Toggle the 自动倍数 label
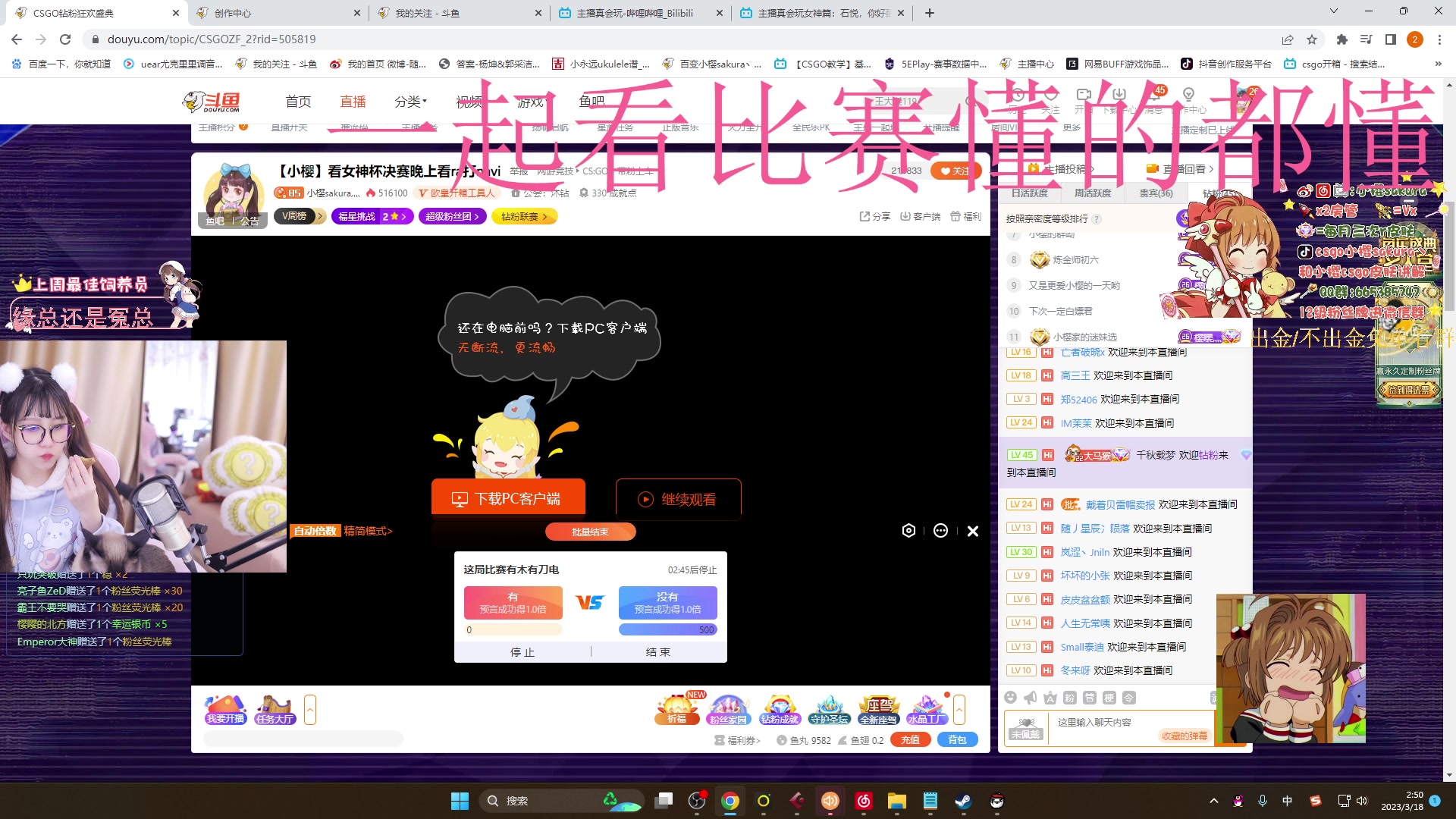 (x=315, y=531)
